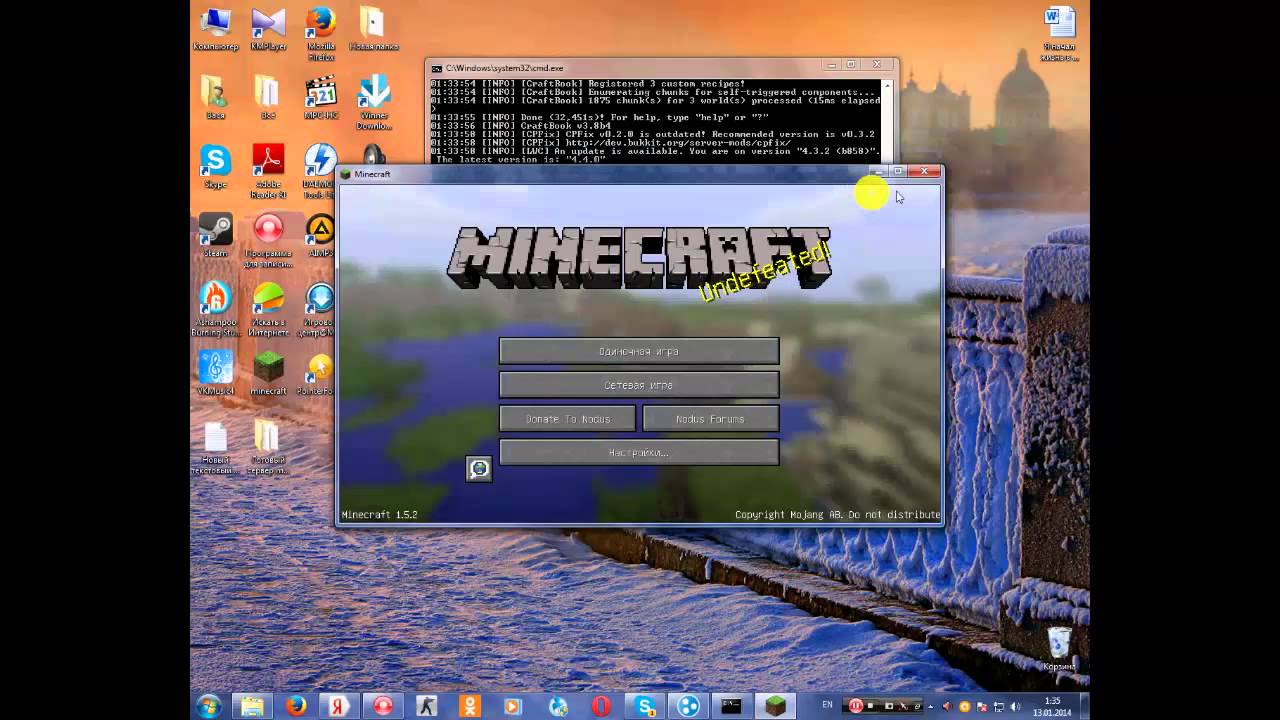Screen dimensions: 1280x720
Task: Launch VKMusic from the desktop icon
Action: [215, 372]
